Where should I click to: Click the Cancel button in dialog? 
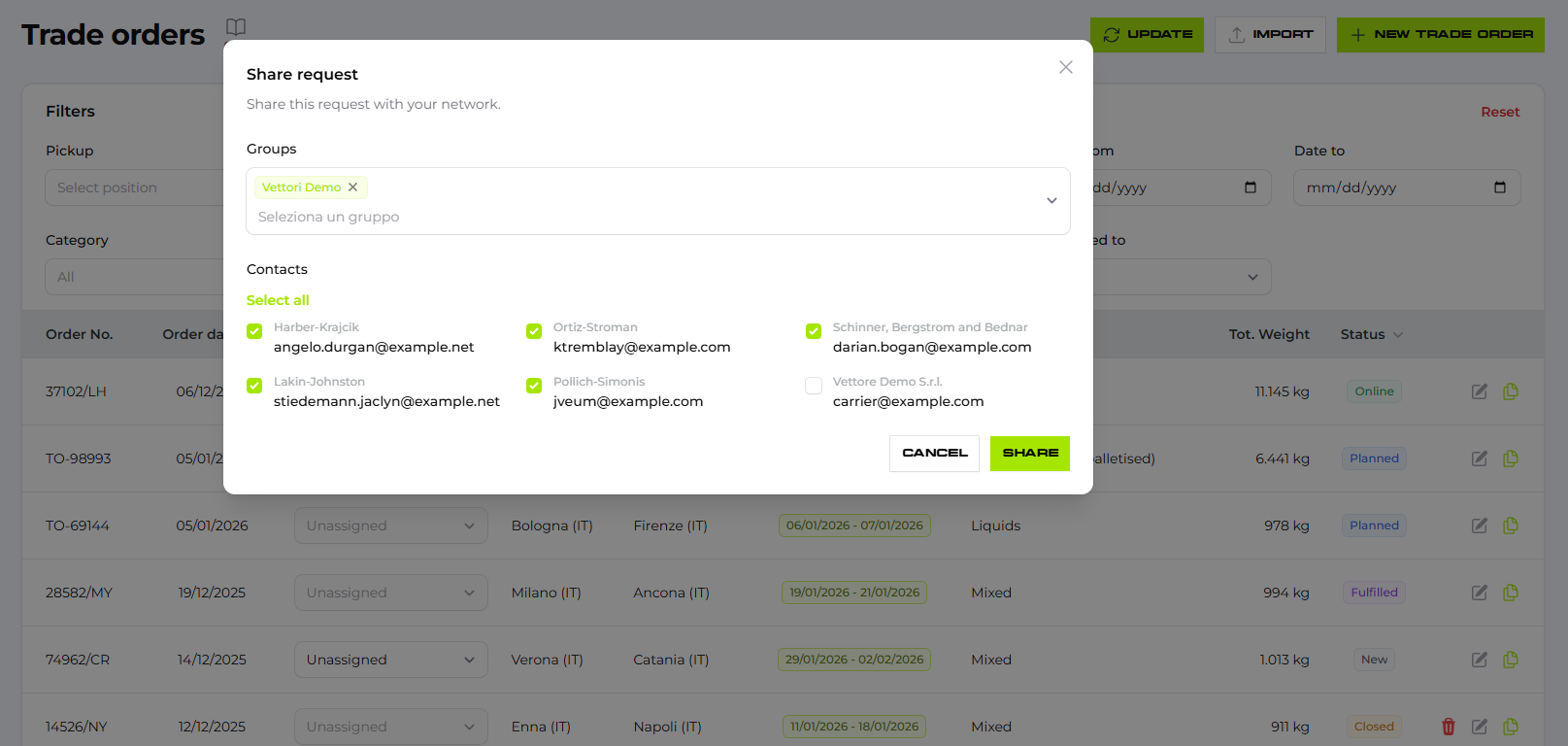(934, 454)
